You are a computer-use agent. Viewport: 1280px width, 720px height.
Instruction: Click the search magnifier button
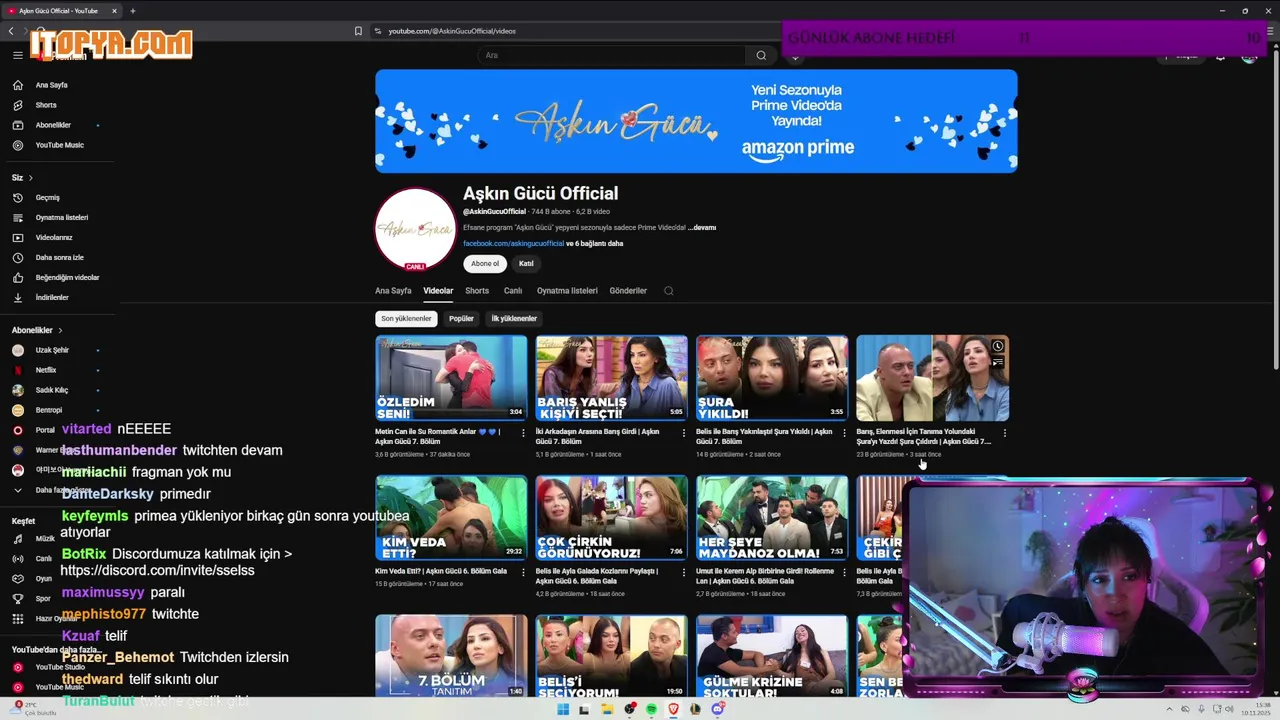tap(761, 55)
